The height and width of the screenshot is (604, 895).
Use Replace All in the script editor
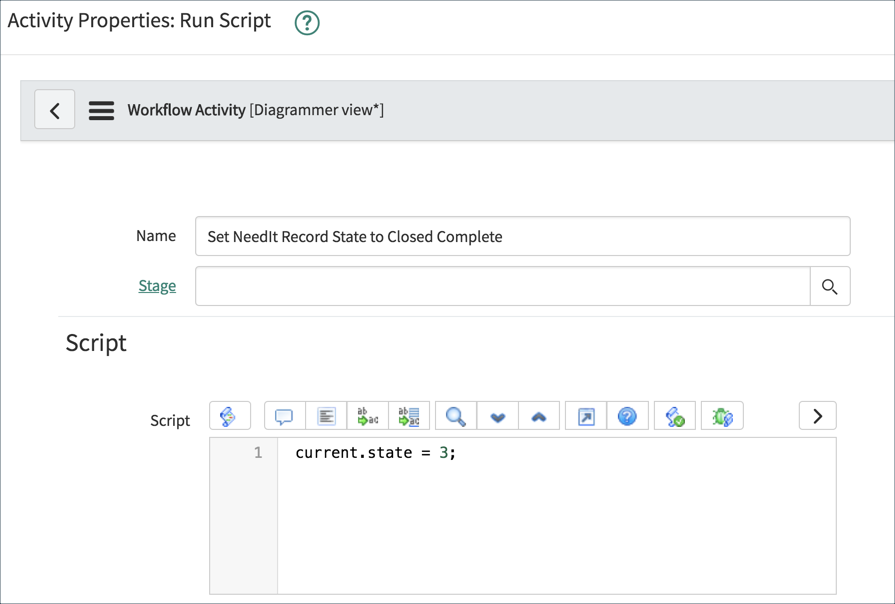(407, 415)
